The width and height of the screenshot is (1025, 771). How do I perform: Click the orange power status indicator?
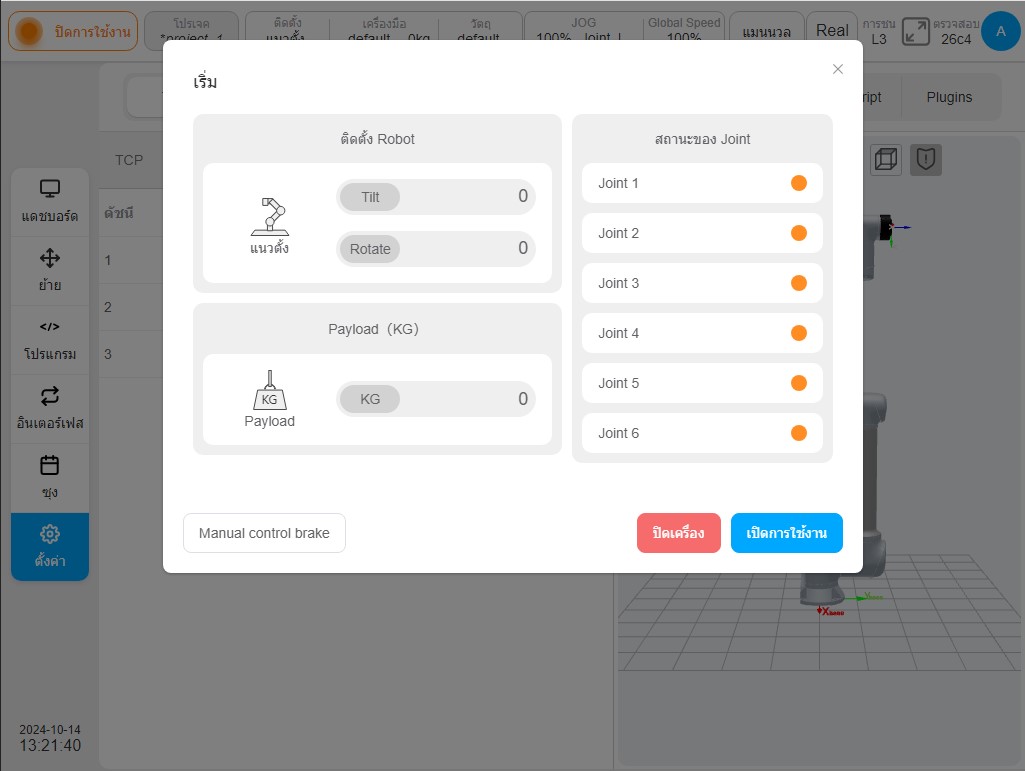click(29, 31)
